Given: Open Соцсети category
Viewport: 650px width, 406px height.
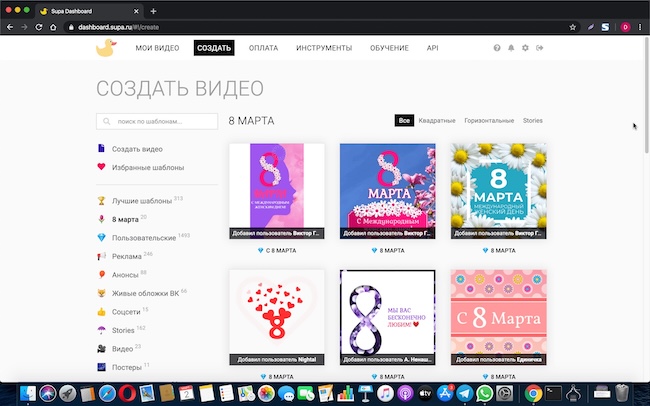Looking at the screenshot, I should pyautogui.click(x=126, y=312).
